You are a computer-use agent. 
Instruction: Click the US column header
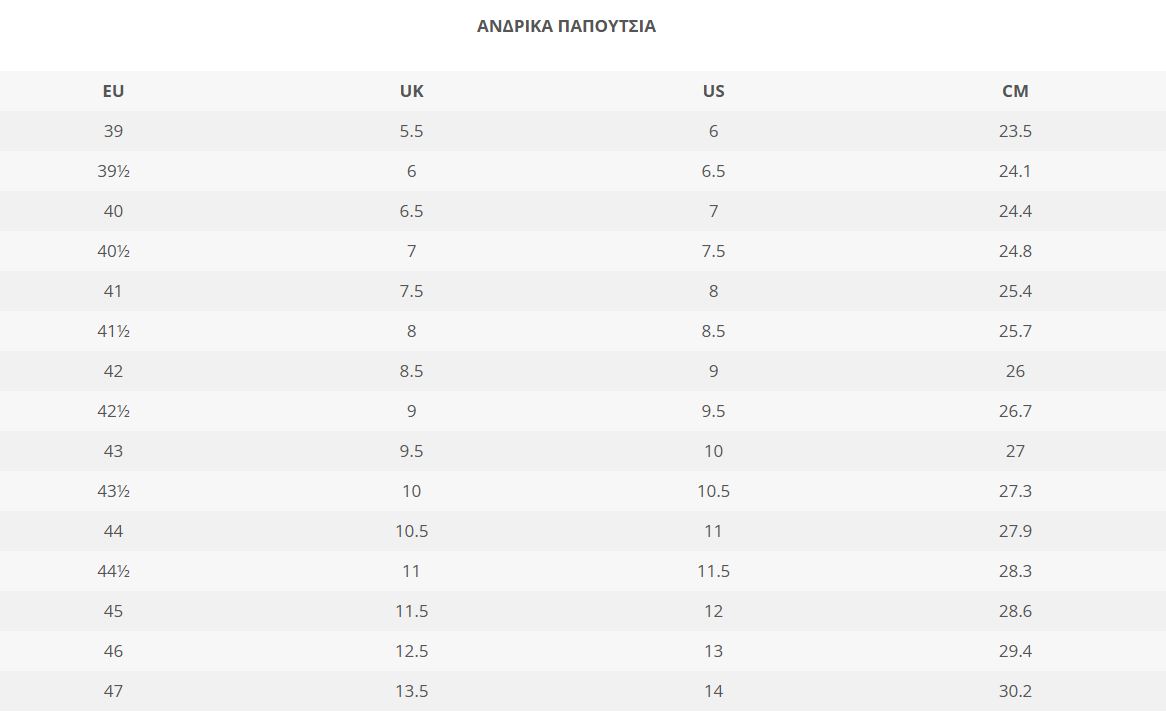tap(713, 91)
